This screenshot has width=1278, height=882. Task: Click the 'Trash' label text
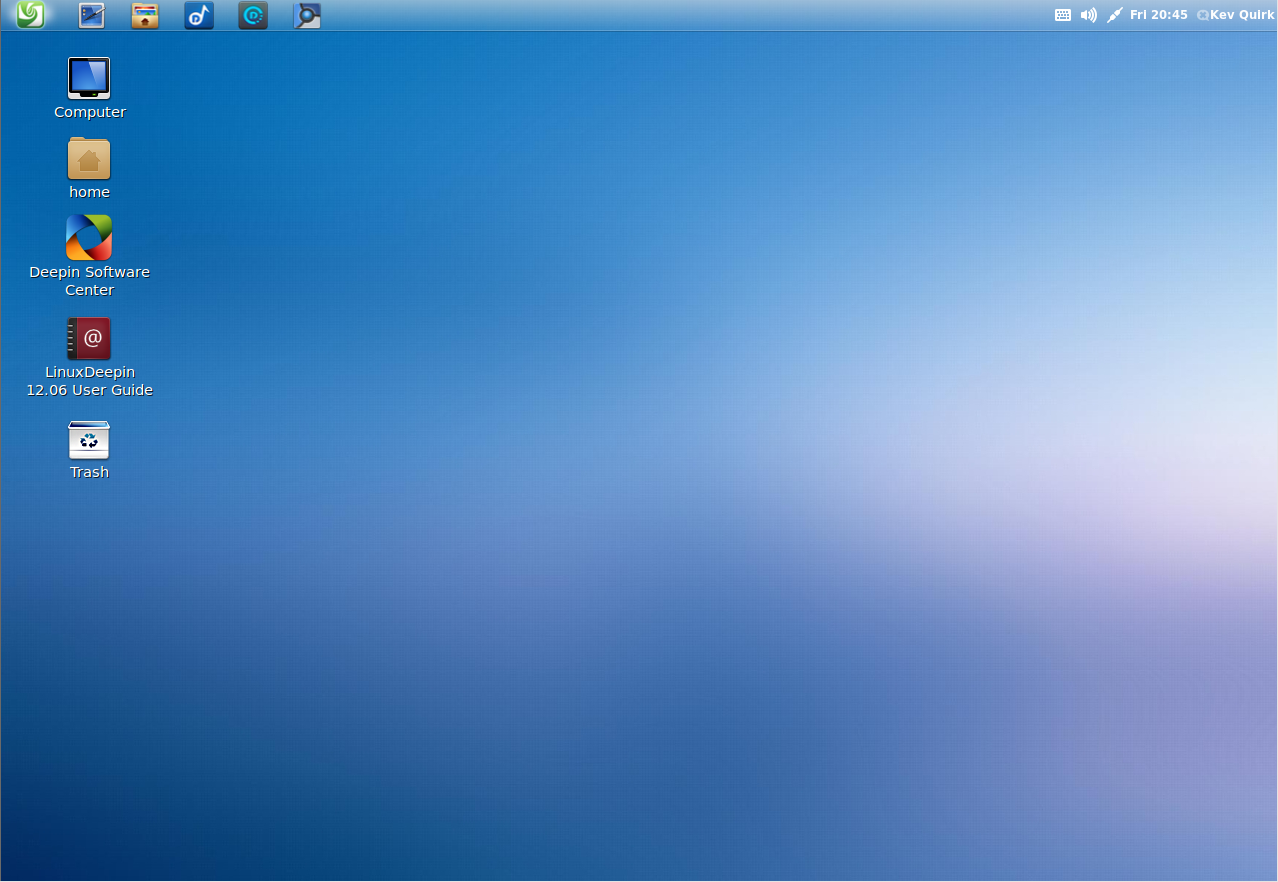click(x=89, y=472)
